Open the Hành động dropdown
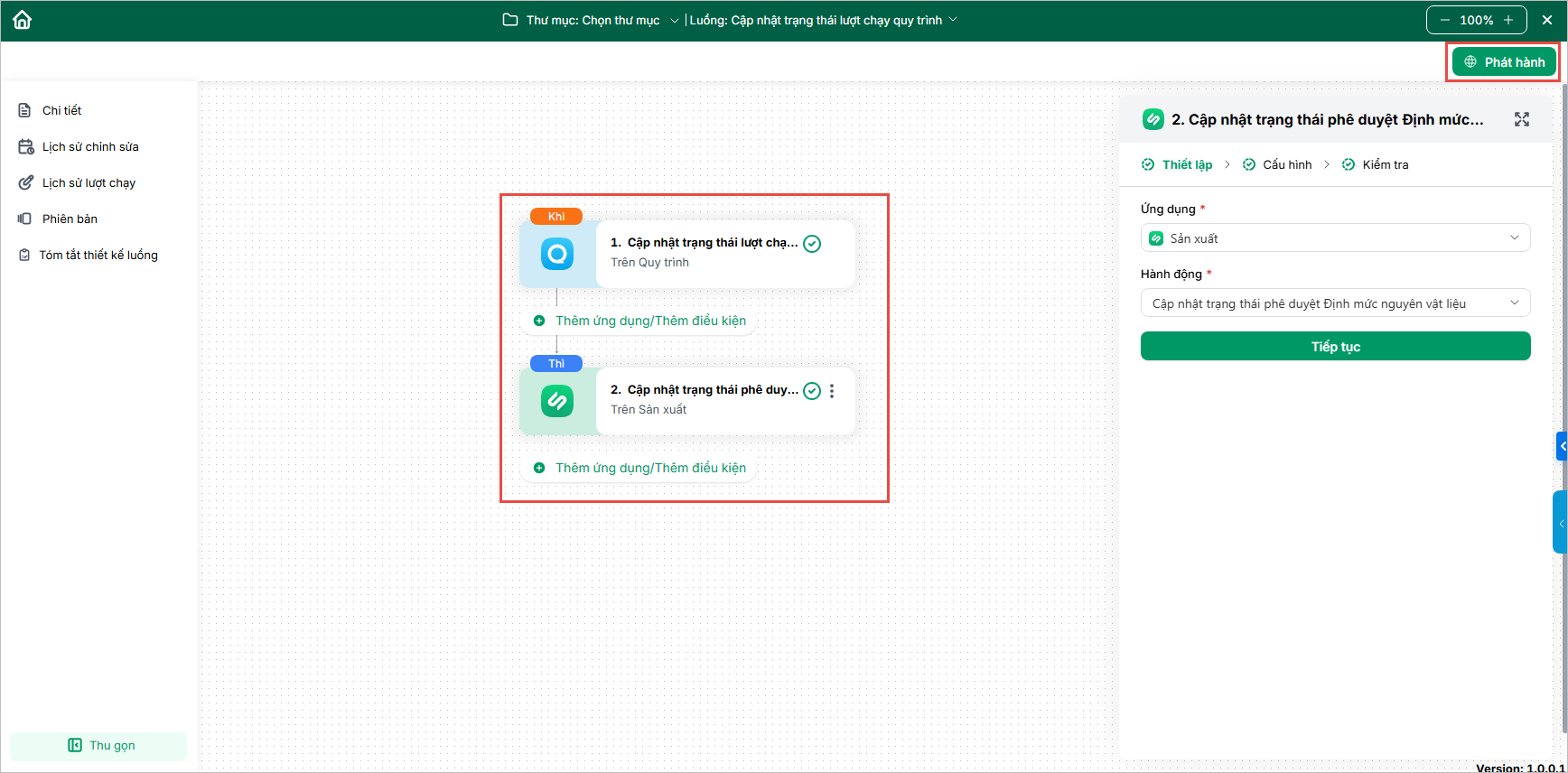1568x773 pixels. coord(1335,303)
